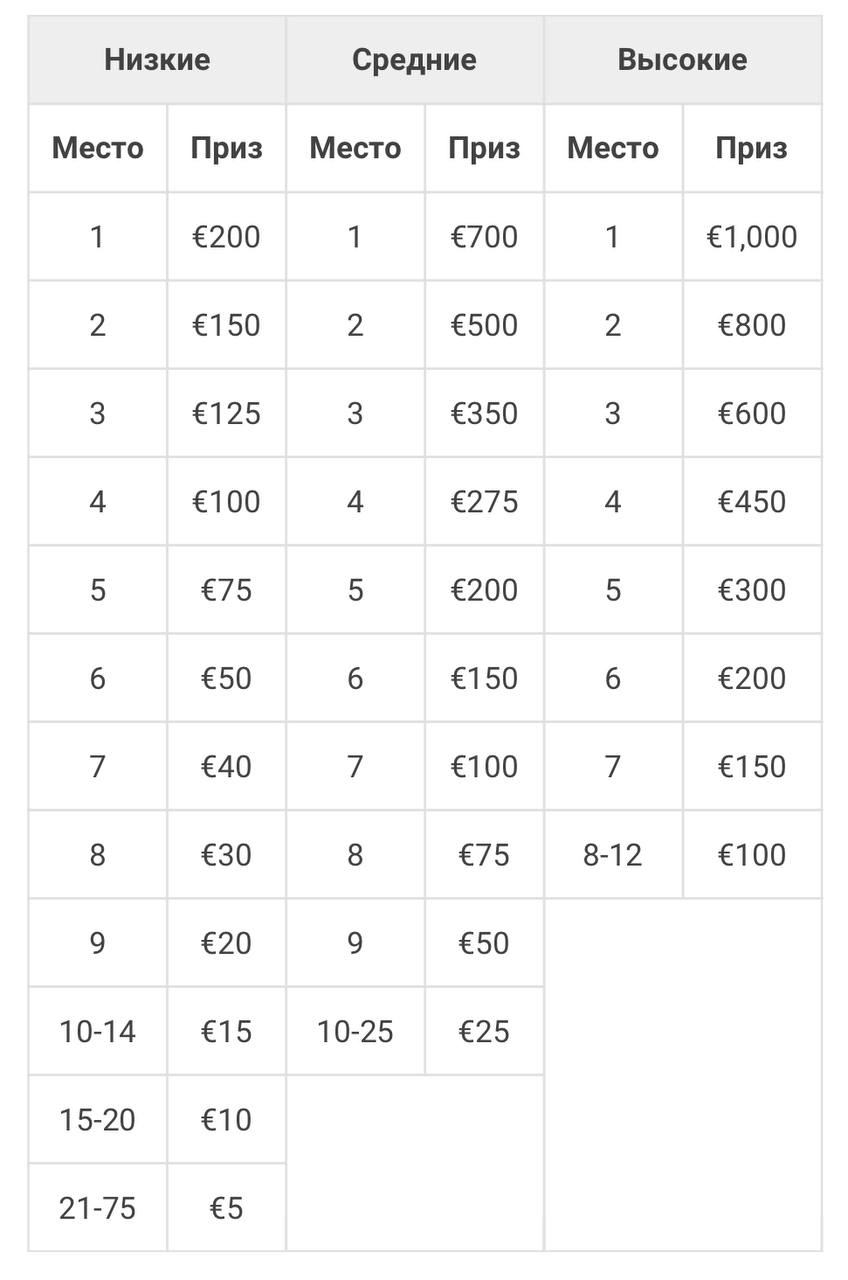
Task: Click the Приз header under Высокие
Action: point(752,148)
